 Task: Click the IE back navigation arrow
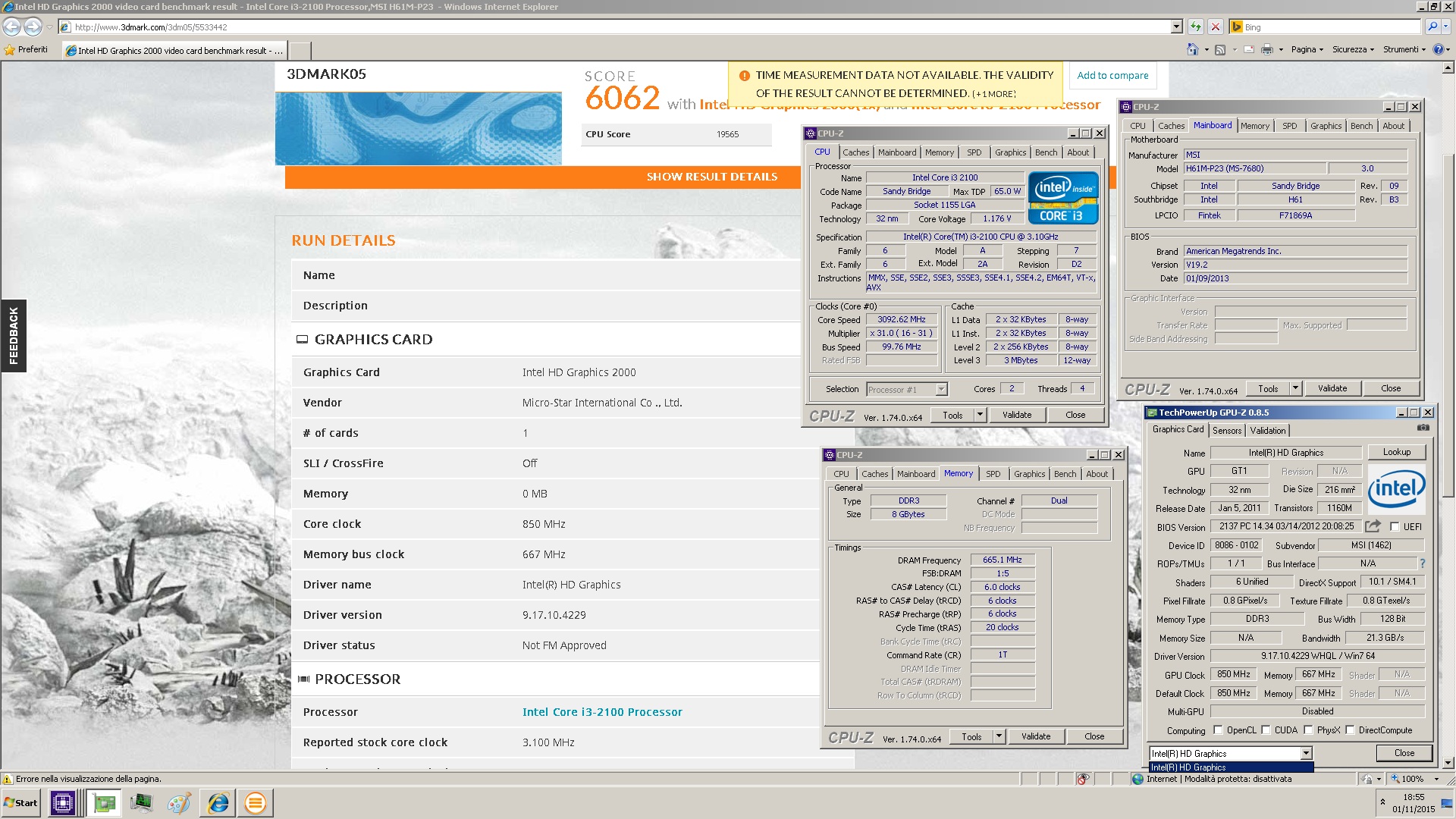pyautogui.click(x=12, y=27)
